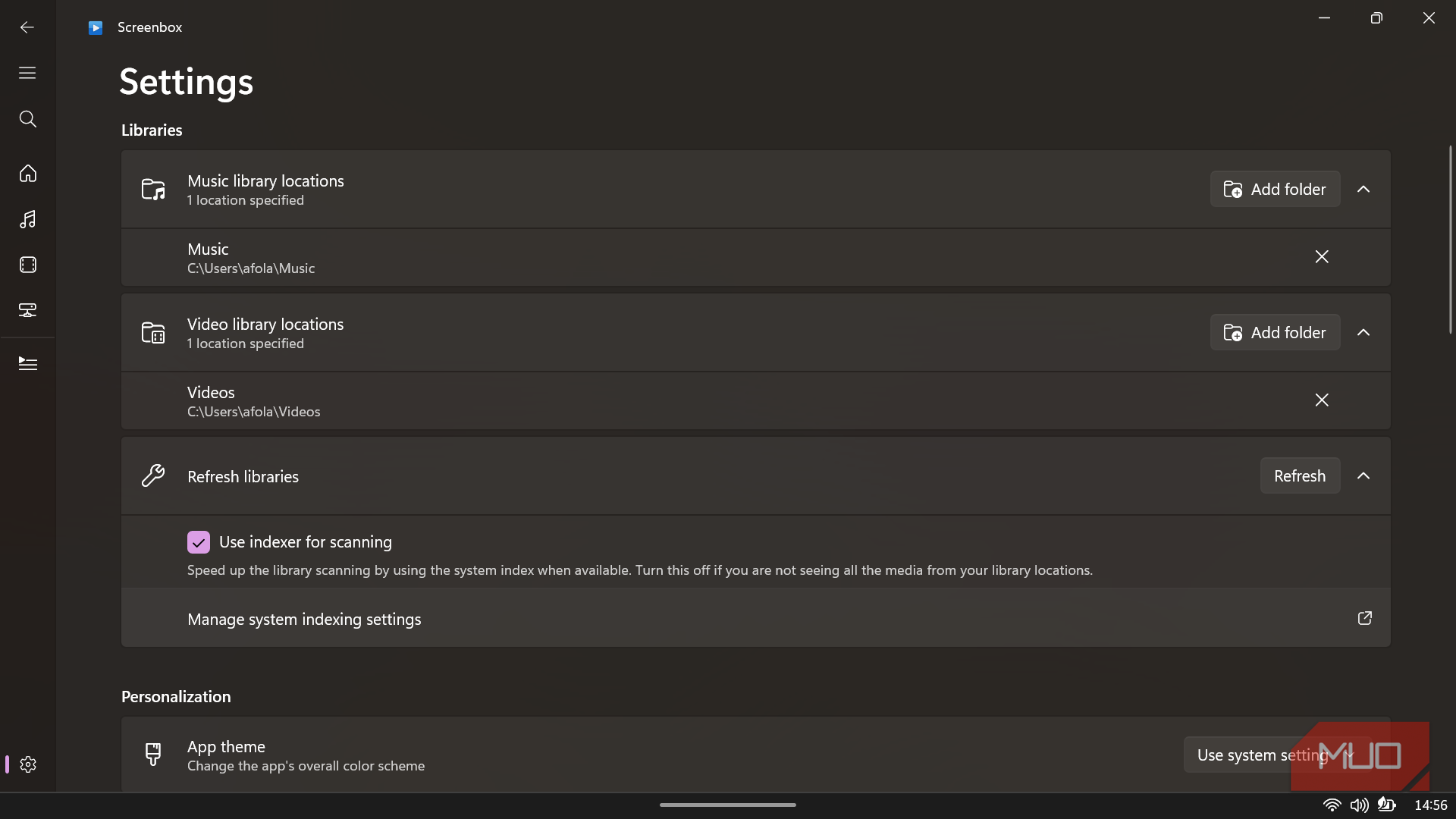This screenshot has width=1456, height=819.
Task: Open the Music library page
Action: click(27, 219)
